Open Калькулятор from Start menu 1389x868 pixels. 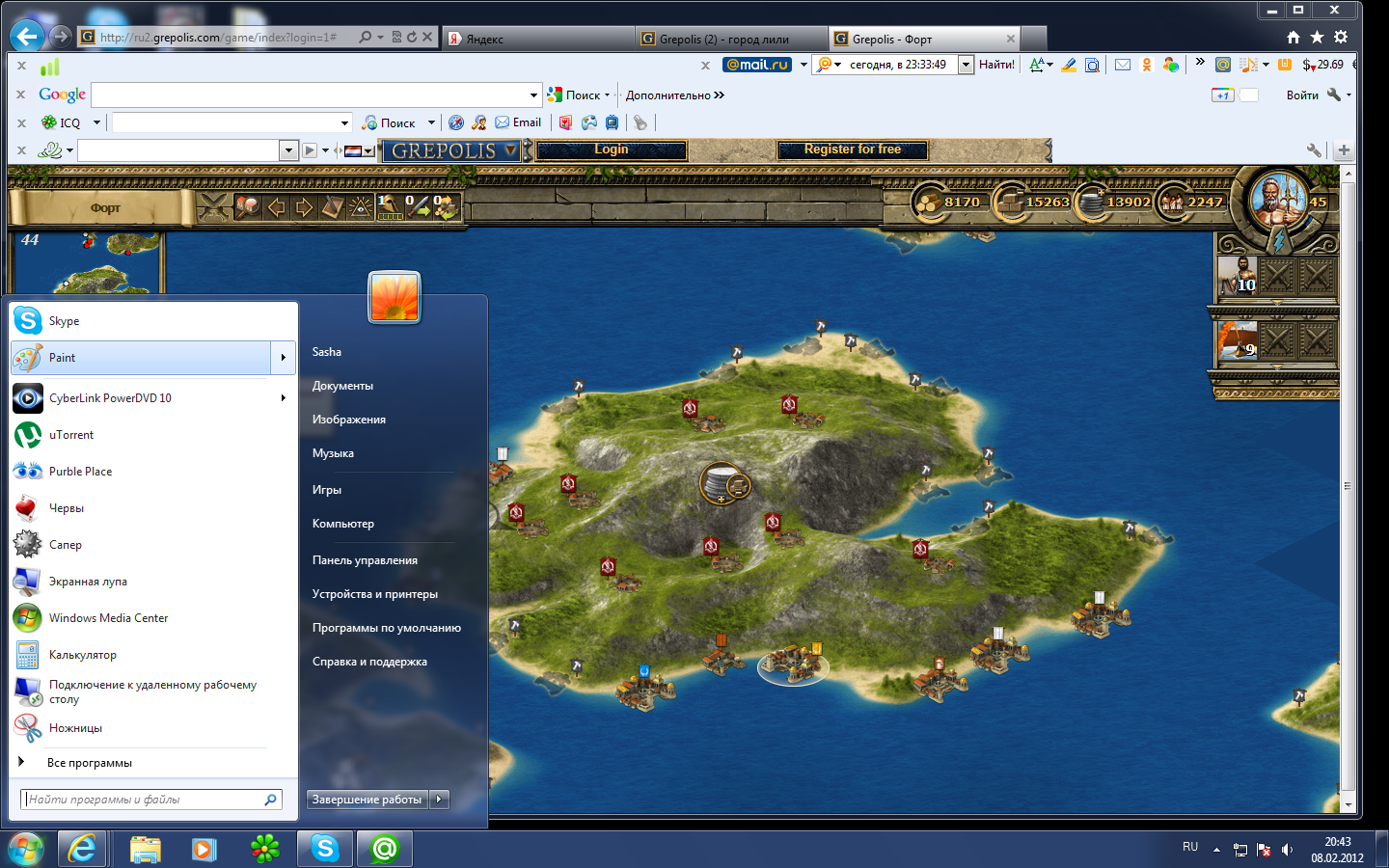153,655
